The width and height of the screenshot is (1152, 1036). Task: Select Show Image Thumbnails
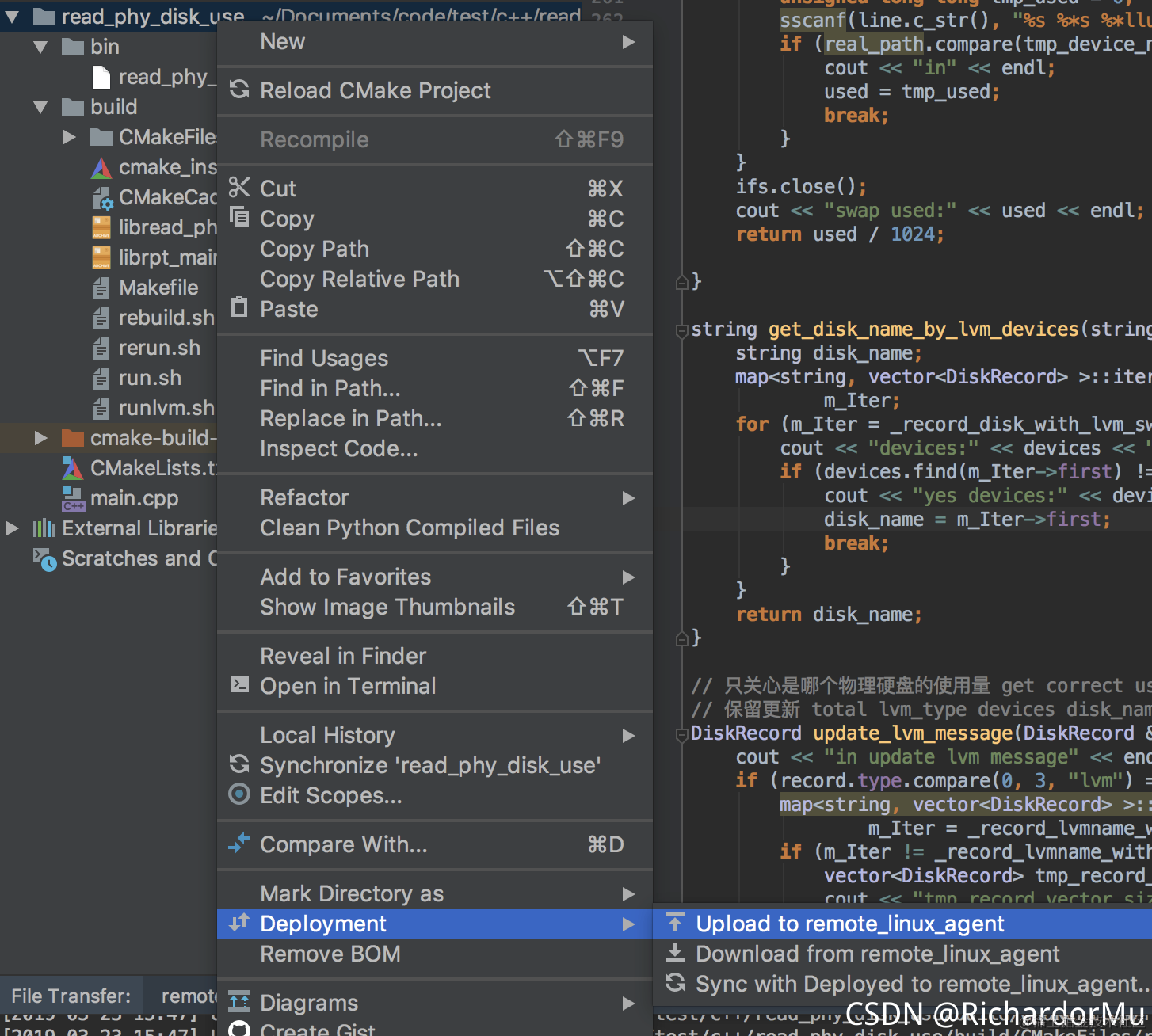point(435,607)
